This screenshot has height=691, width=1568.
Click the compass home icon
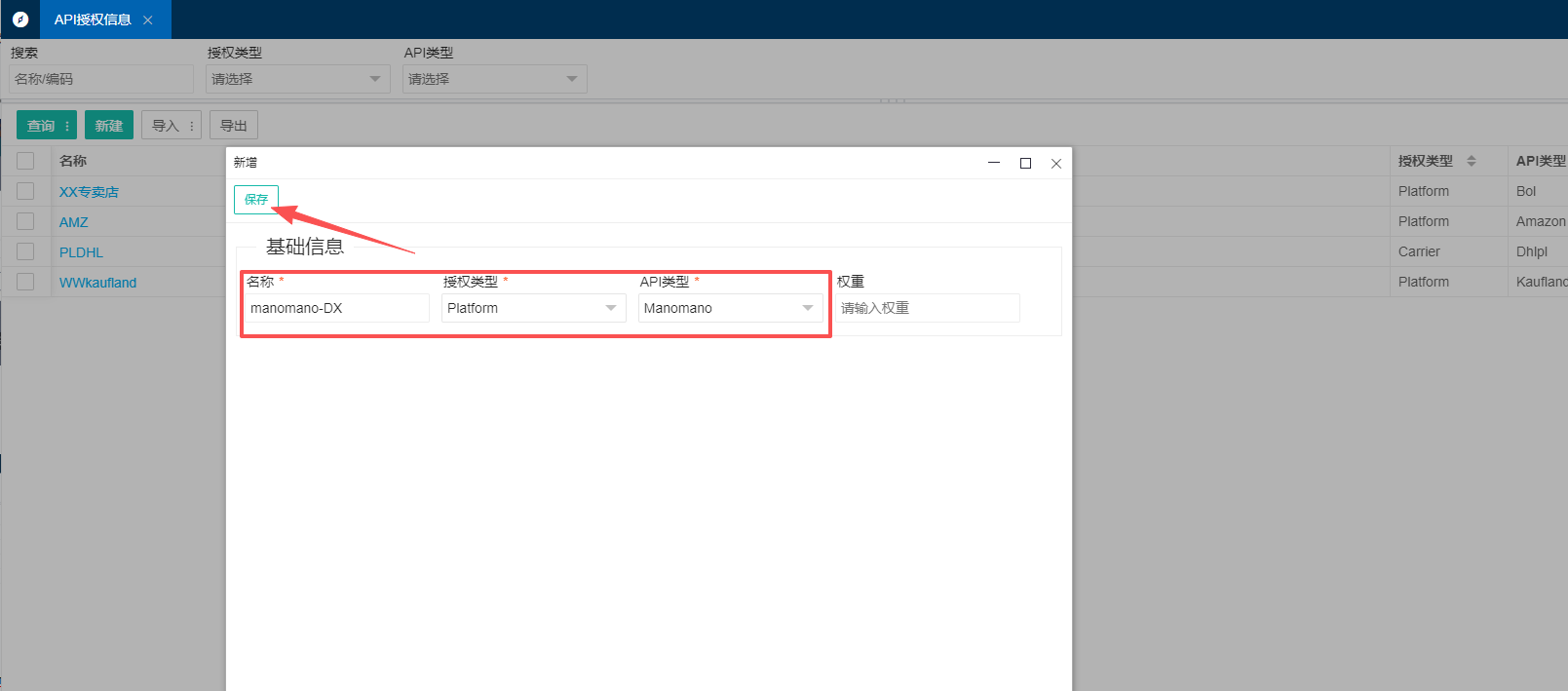19,19
